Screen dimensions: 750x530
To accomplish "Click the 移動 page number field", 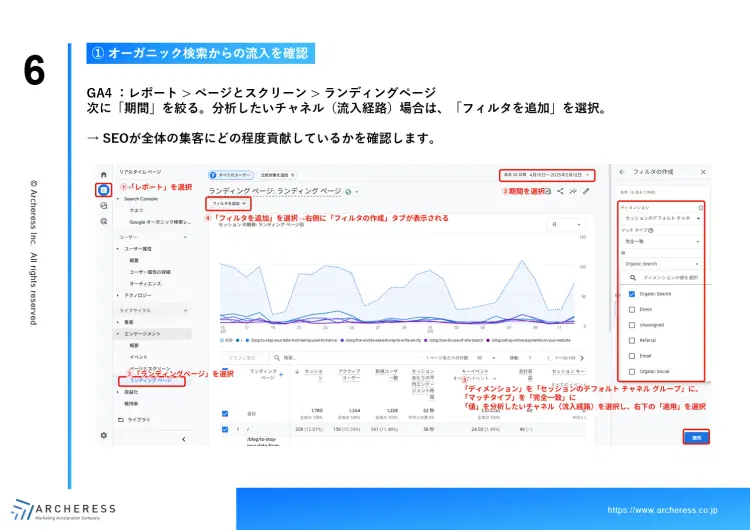I will (530, 358).
